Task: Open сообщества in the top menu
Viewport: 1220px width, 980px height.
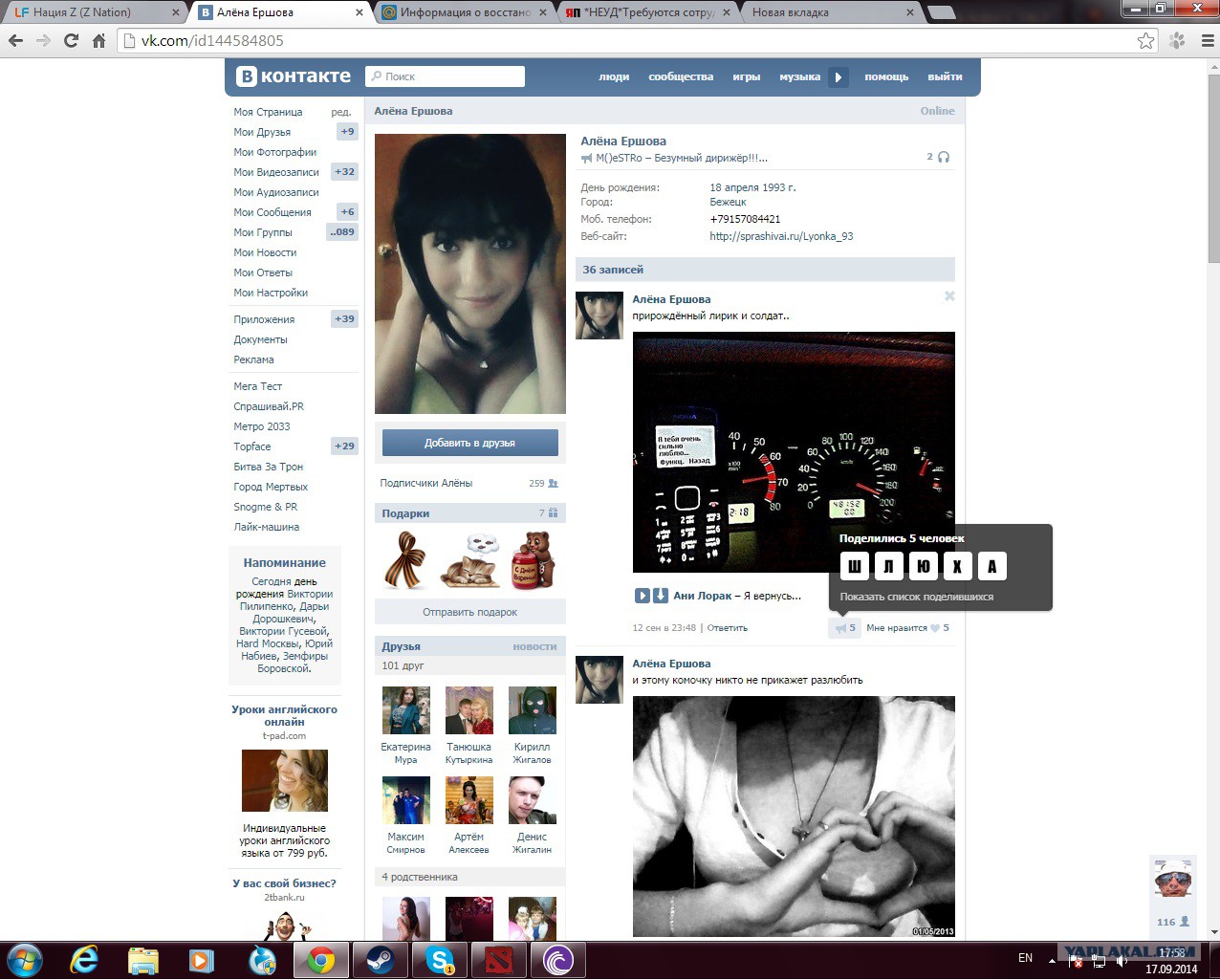Action: coord(681,76)
